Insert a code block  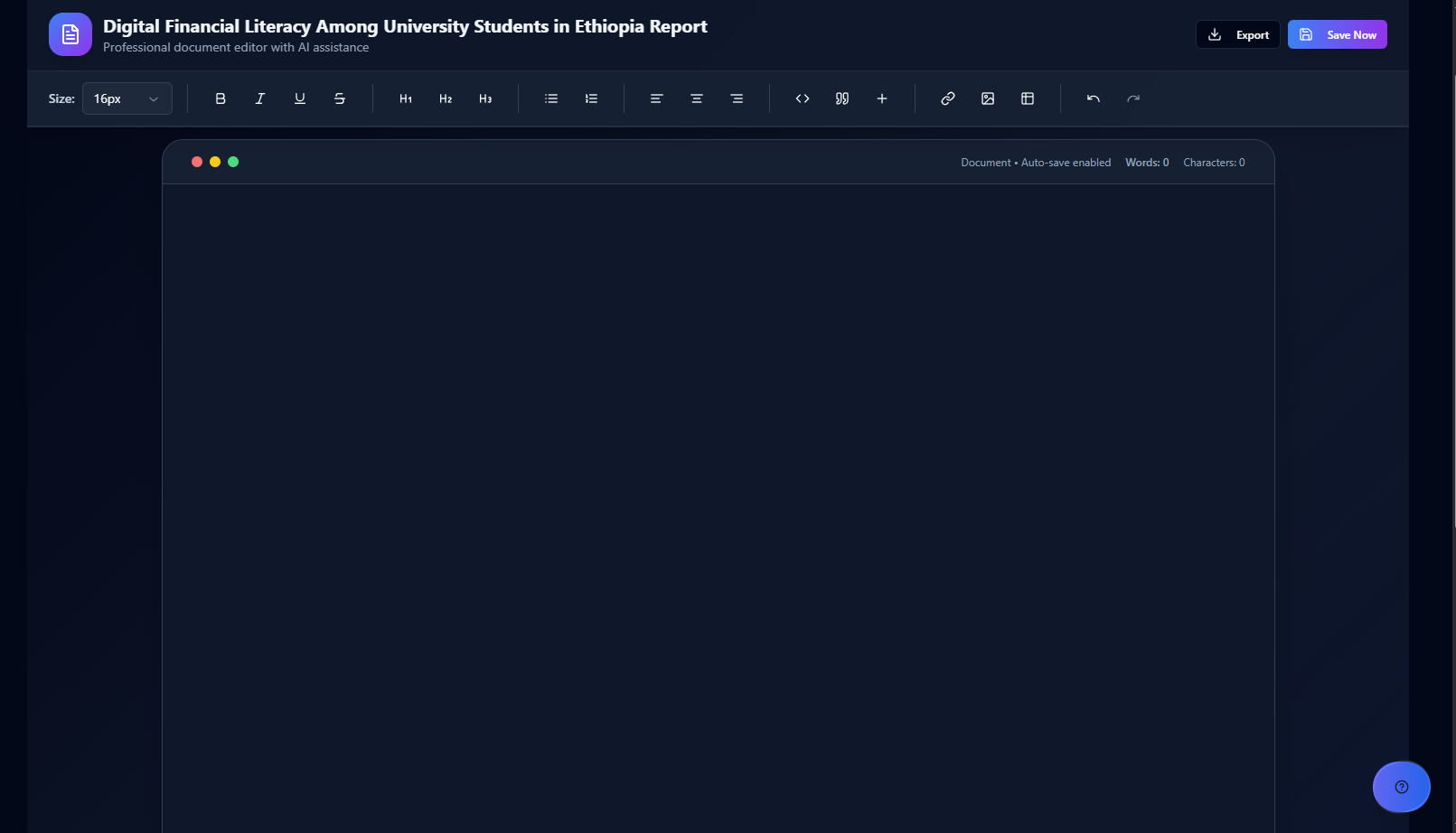(803, 98)
